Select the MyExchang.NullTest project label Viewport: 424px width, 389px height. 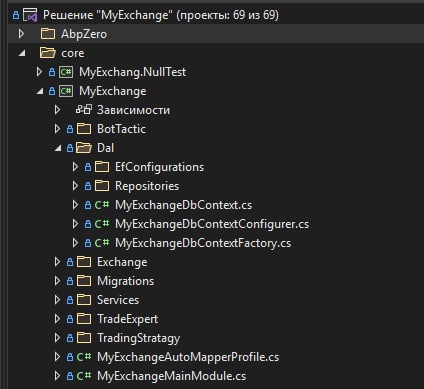(x=132, y=72)
